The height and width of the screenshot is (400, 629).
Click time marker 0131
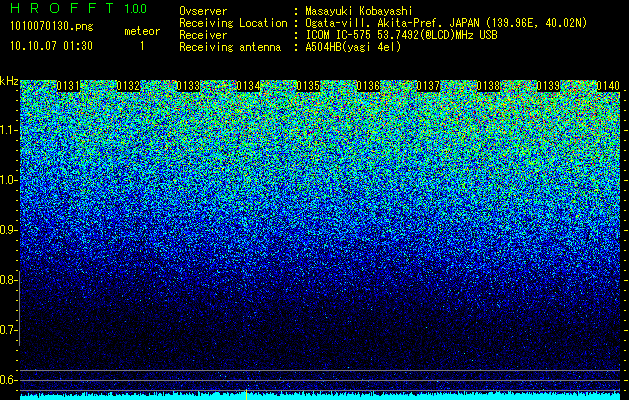coord(68,86)
